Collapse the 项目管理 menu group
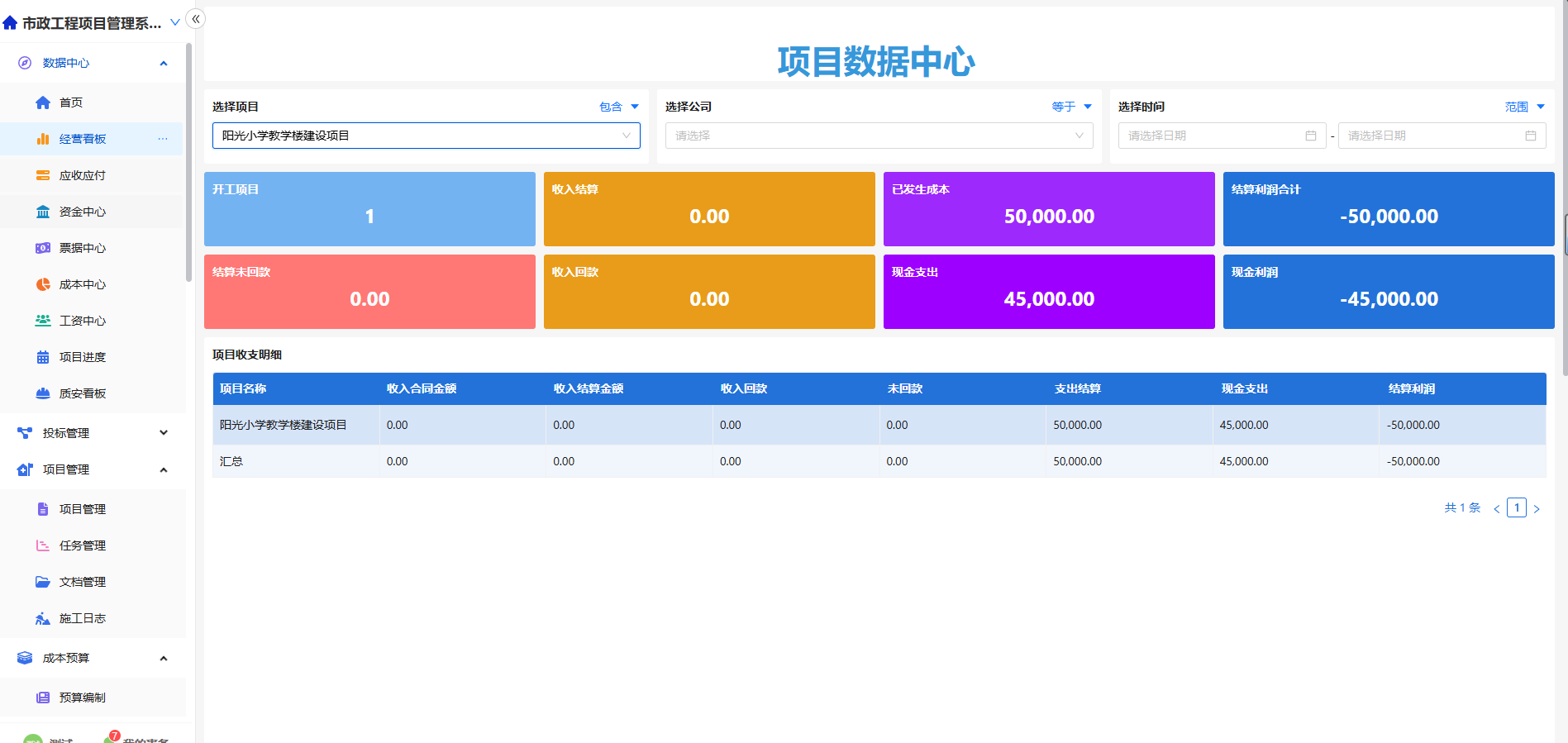This screenshot has height=743, width=1568. (x=164, y=470)
